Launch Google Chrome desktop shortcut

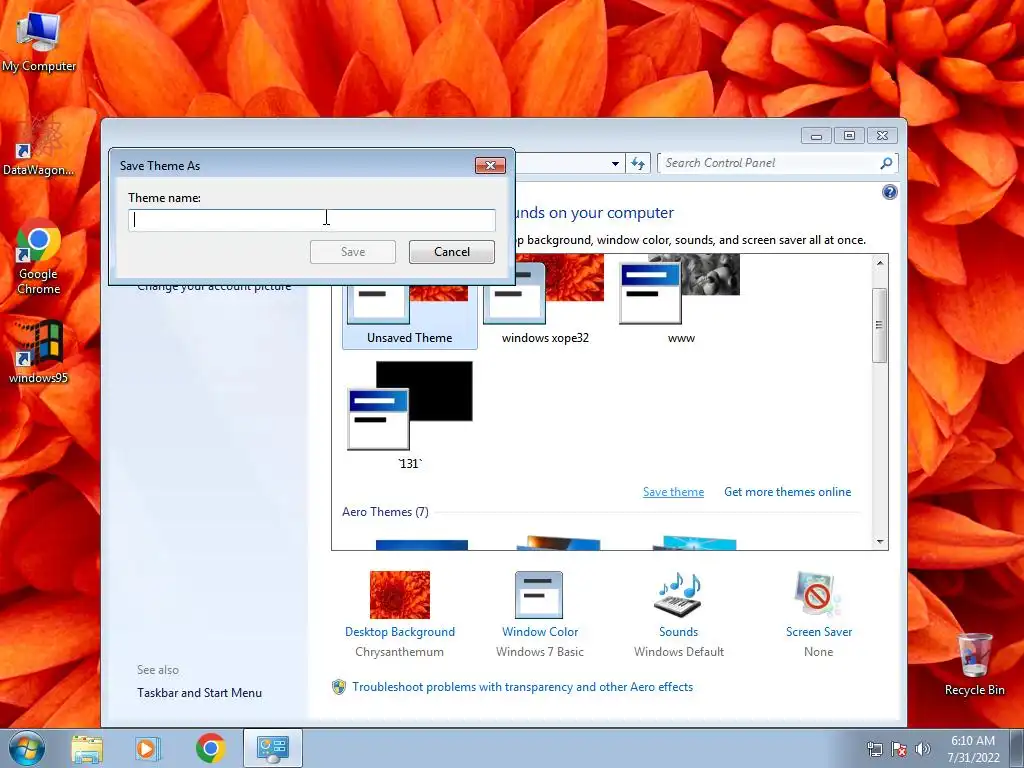coord(39,257)
